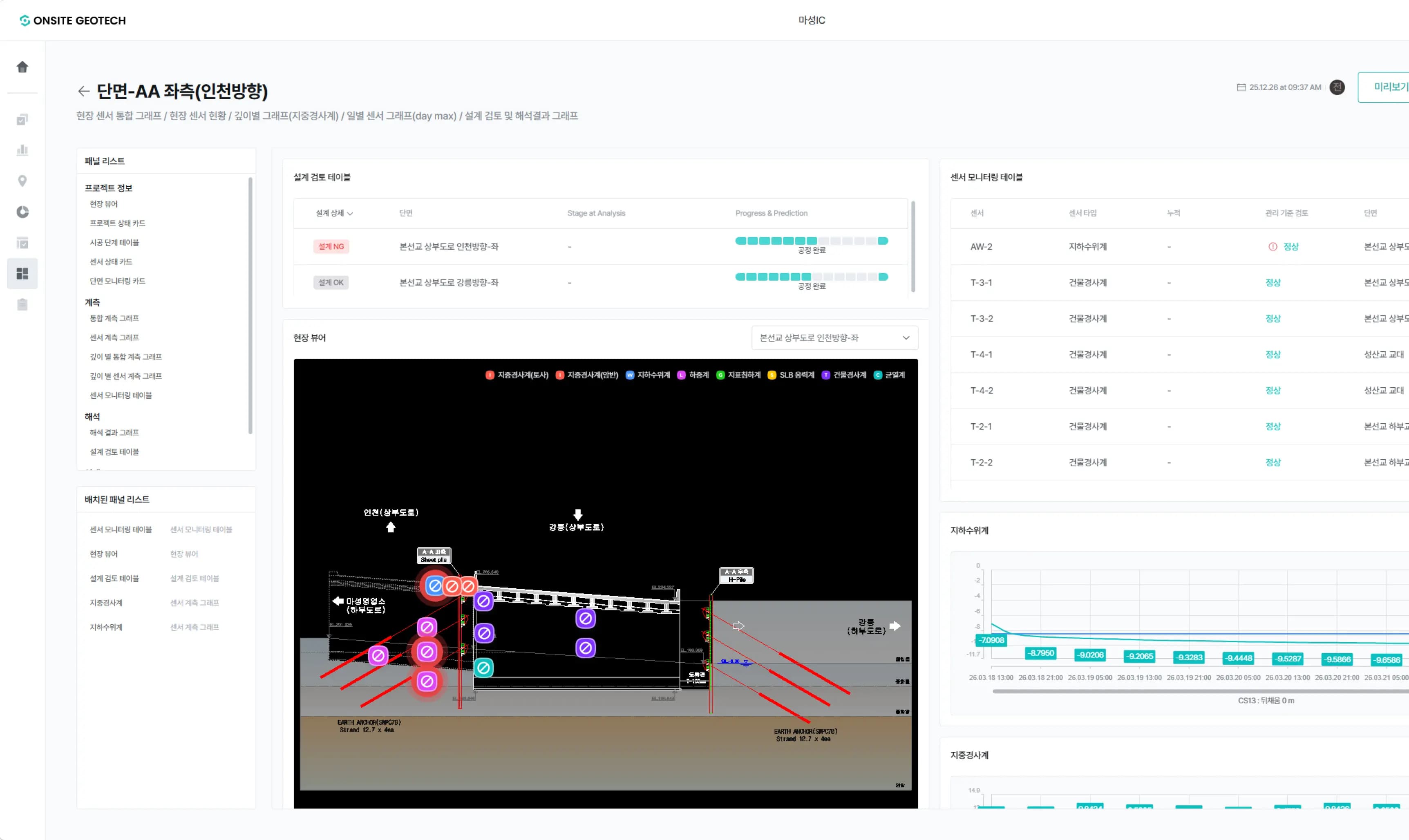
Task: Click the 설계 NG badge
Action: pos(331,247)
